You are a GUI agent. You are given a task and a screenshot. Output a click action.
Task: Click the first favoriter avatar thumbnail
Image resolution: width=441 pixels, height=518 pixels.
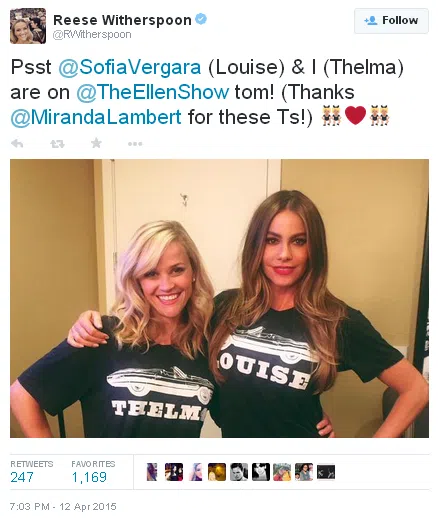point(152,472)
